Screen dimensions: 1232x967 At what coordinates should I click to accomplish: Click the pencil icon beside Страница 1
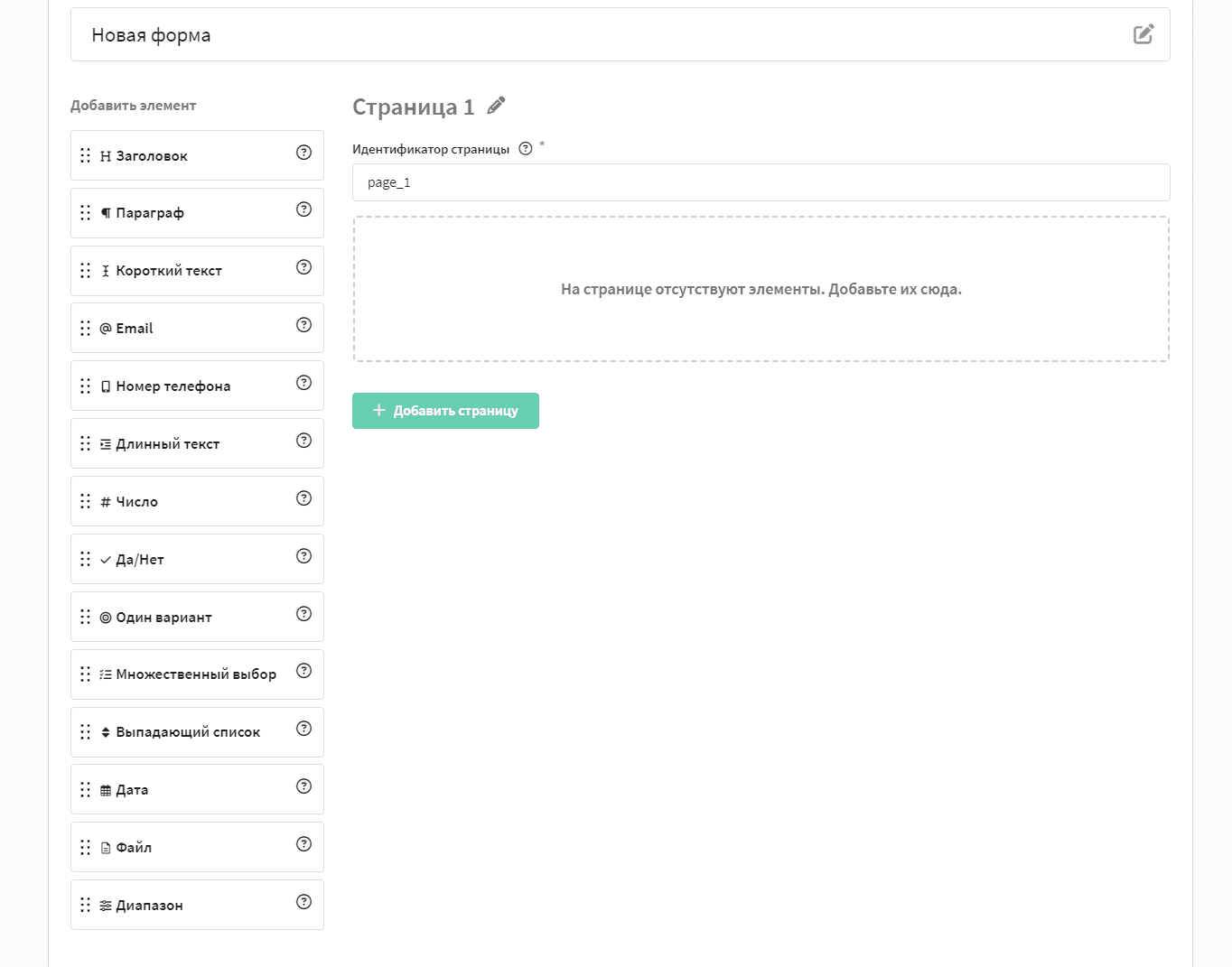[496, 106]
